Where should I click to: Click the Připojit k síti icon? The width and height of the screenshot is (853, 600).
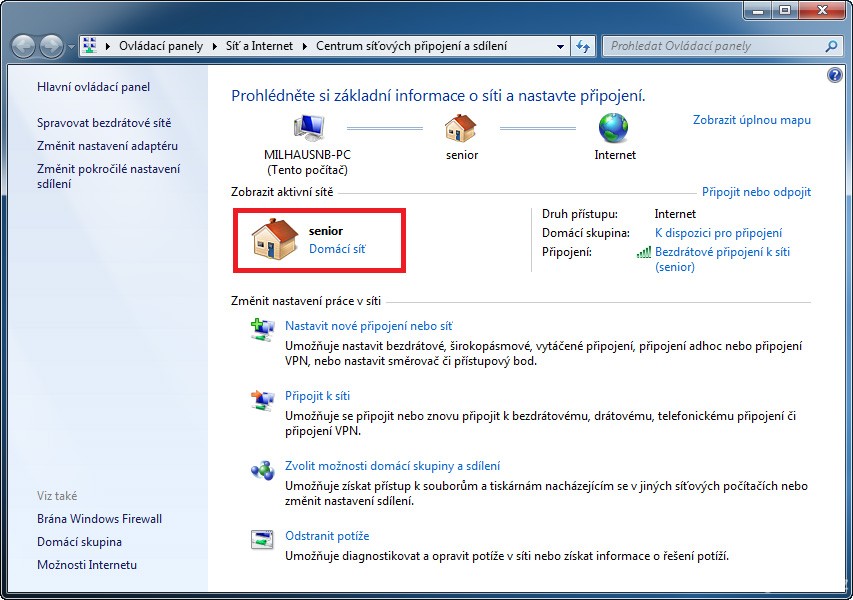click(x=263, y=400)
